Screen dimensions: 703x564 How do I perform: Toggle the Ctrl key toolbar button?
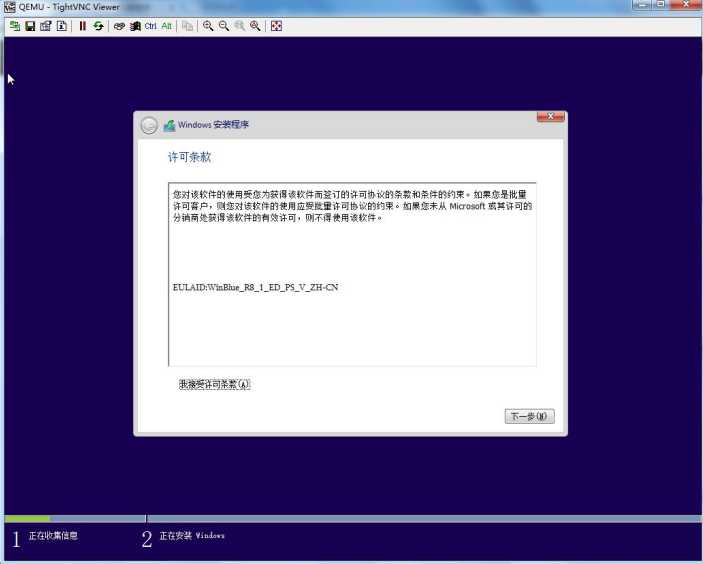tap(151, 26)
